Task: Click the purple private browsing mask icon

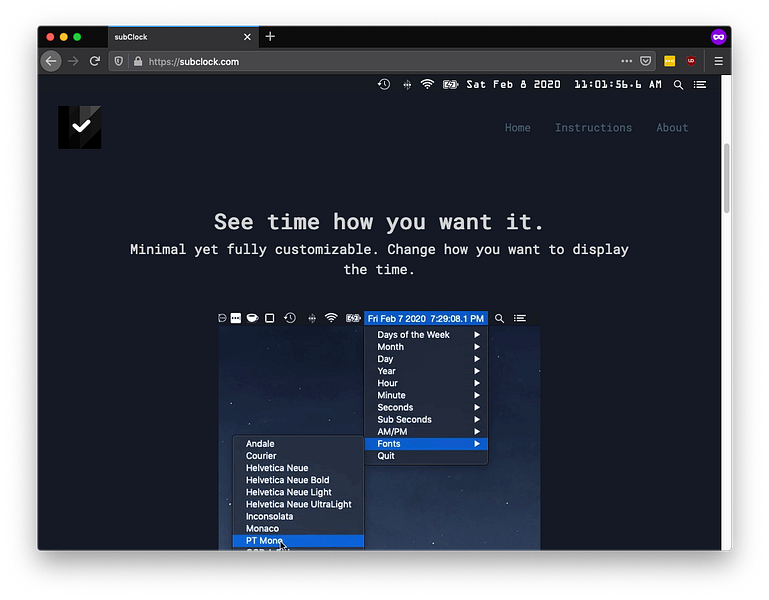Action: click(718, 37)
